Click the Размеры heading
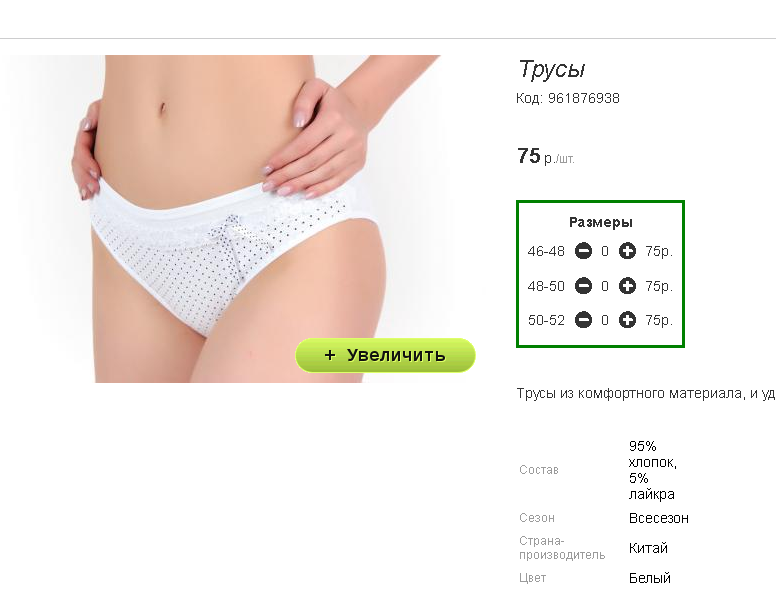Viewport: 776px width, 596px height. (x=600, y=222)
